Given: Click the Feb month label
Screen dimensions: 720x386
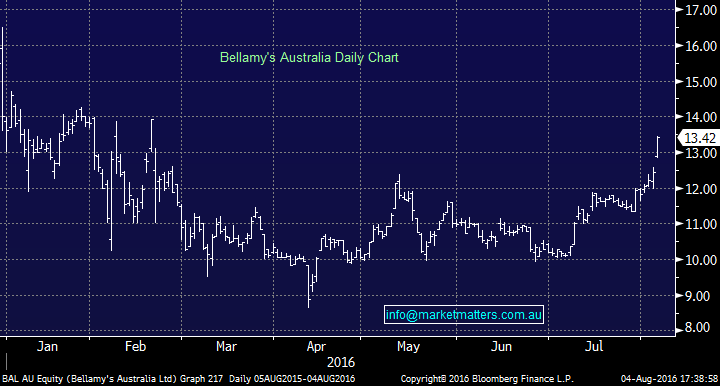Looking at the screenshot, I should pyautogui.click(x=135, y=346).
